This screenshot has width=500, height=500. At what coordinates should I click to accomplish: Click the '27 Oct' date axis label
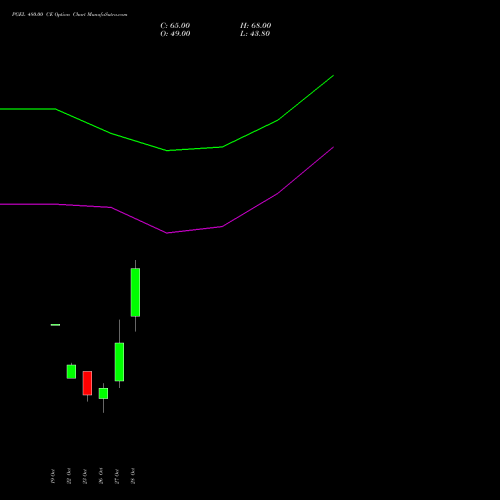(x=117, y=476)
